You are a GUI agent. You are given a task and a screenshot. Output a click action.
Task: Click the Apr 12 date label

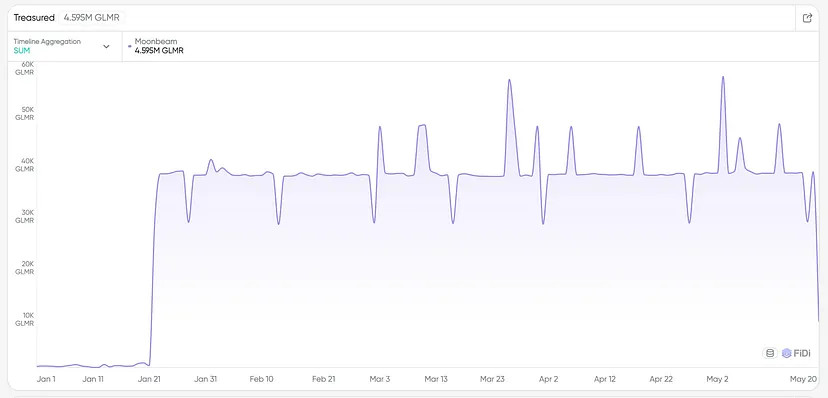[605, 379]
